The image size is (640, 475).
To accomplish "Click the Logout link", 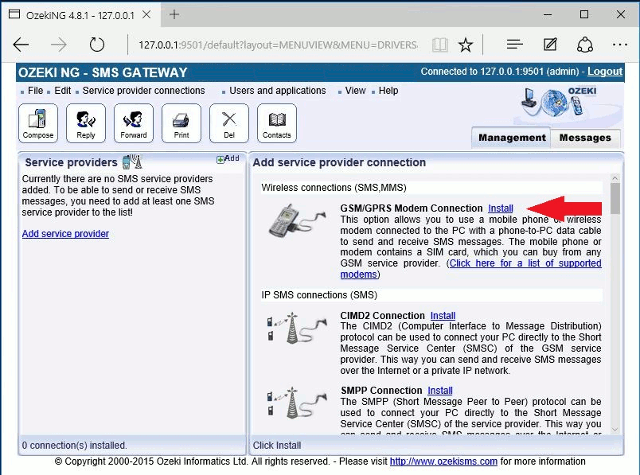I will (x=604, y=72).
